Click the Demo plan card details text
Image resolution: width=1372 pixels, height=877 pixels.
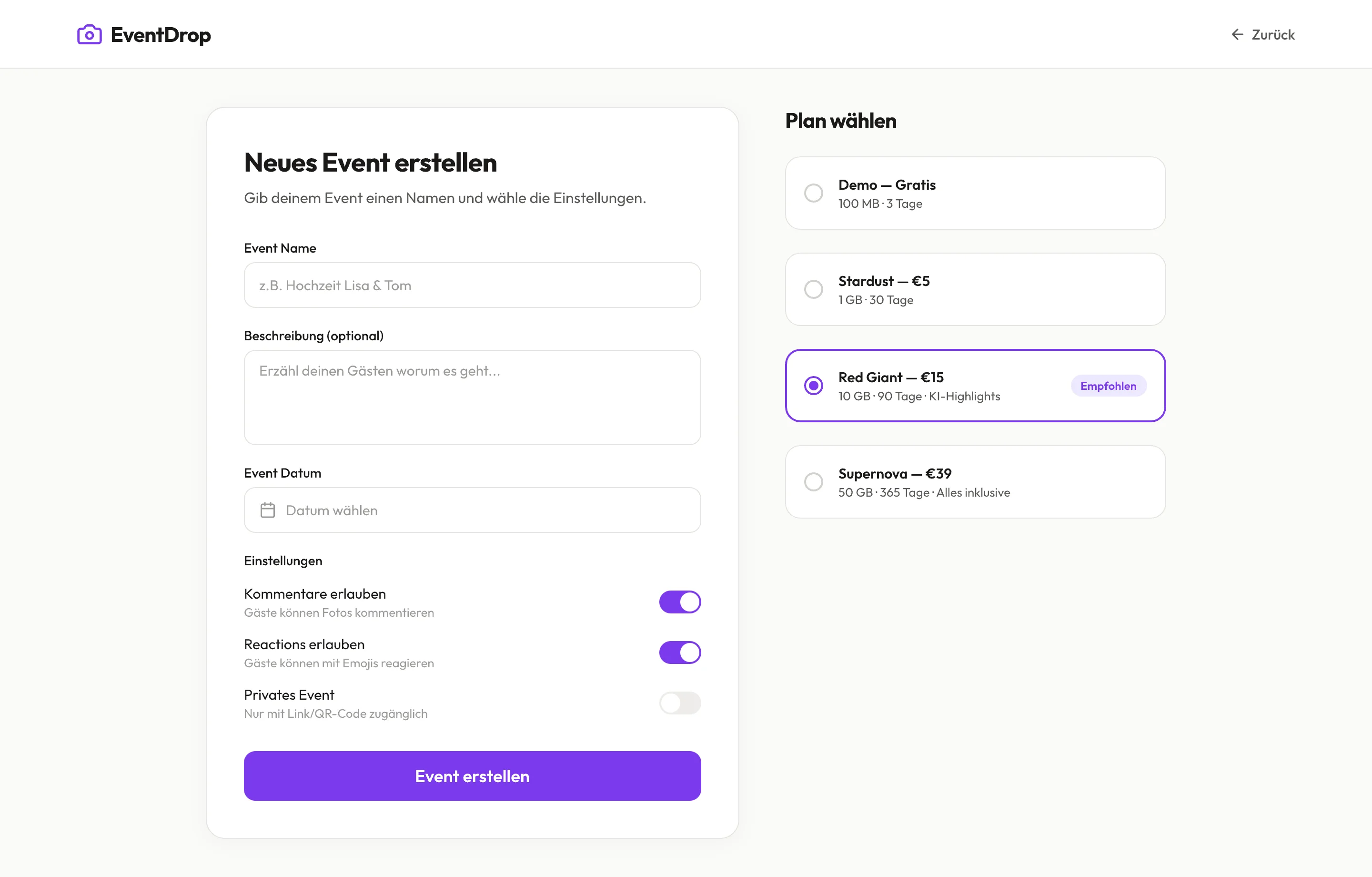(x=880, y=204)
